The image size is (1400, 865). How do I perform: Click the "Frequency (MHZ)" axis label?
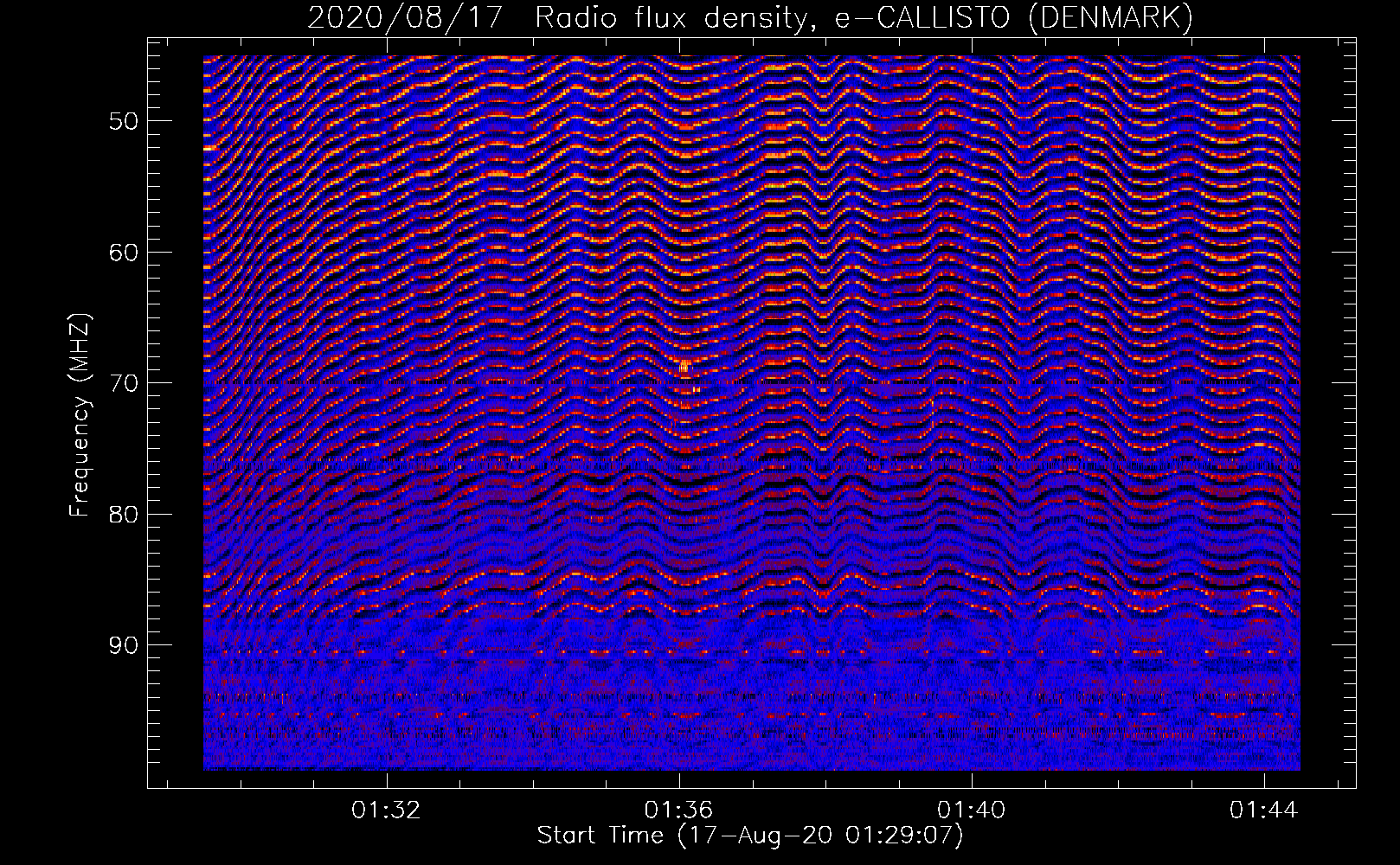(80, 414)
